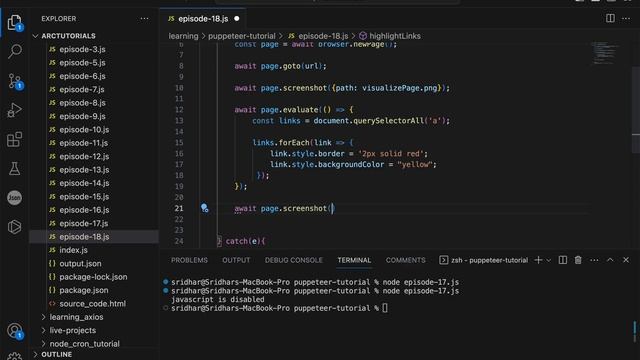Open the terminal panel more actions ellipsis
The image size is (640, 360).
click(594, 260)
